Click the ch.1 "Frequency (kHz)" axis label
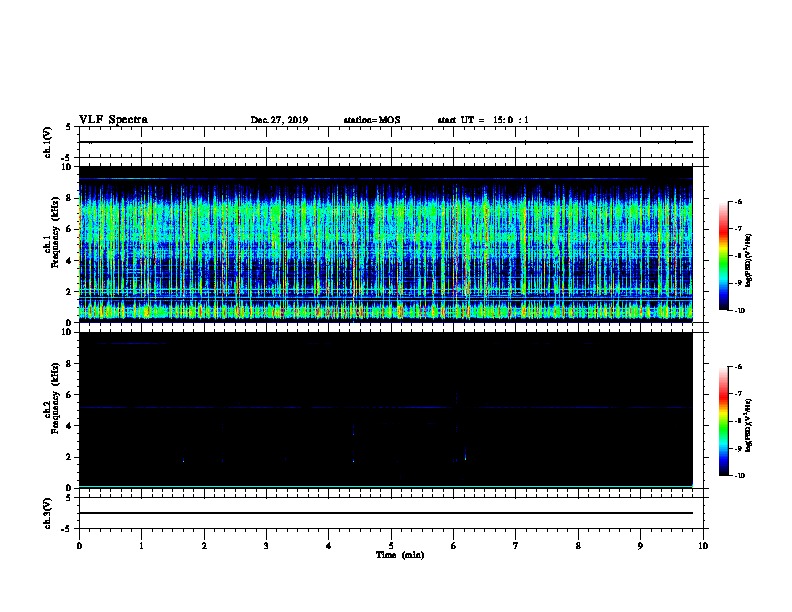This screenshot has width=792, height=612. [56, 232]
